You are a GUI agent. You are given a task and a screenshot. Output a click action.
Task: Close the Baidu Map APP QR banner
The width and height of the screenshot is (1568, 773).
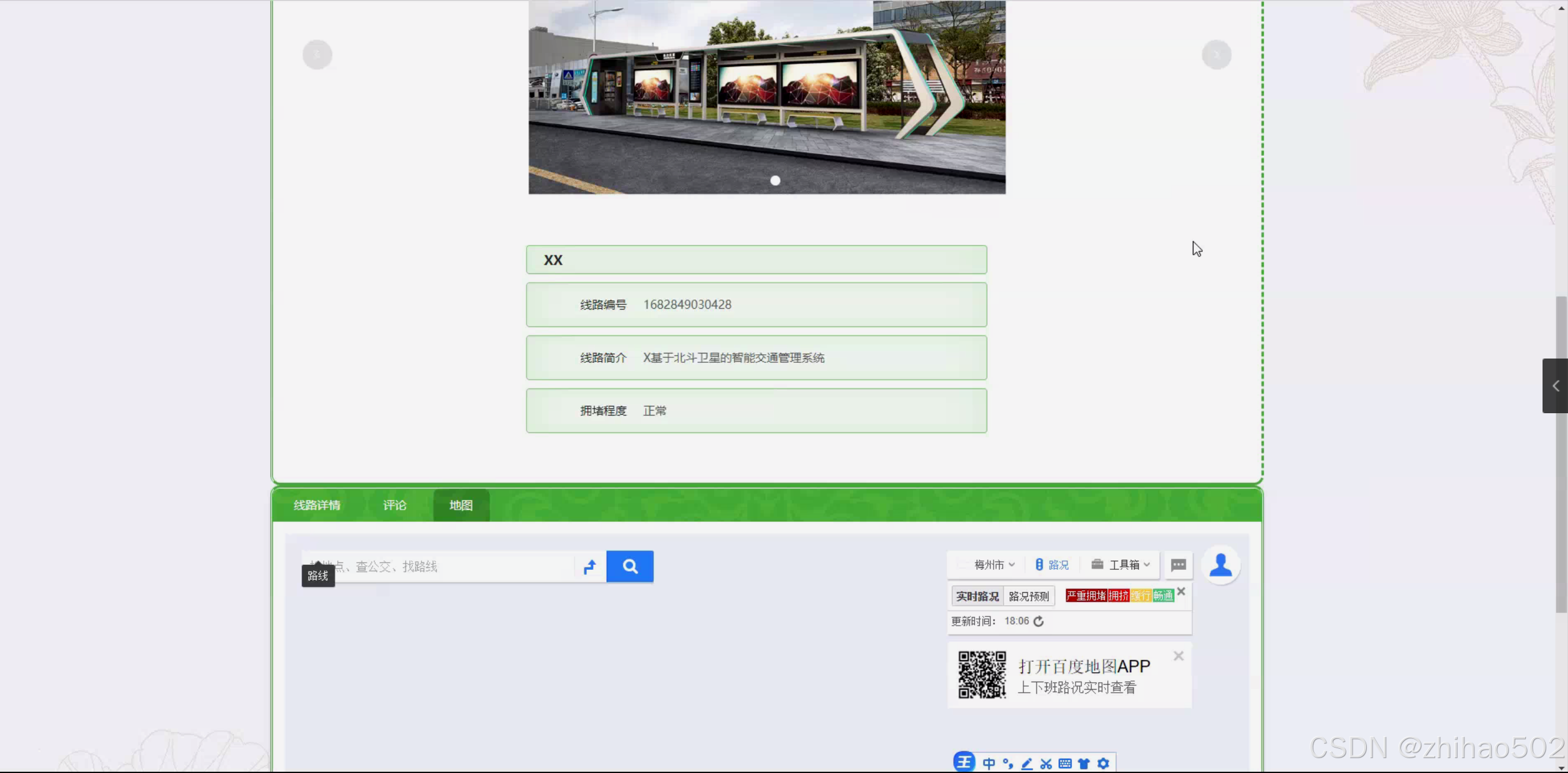tap(1178, 656)
